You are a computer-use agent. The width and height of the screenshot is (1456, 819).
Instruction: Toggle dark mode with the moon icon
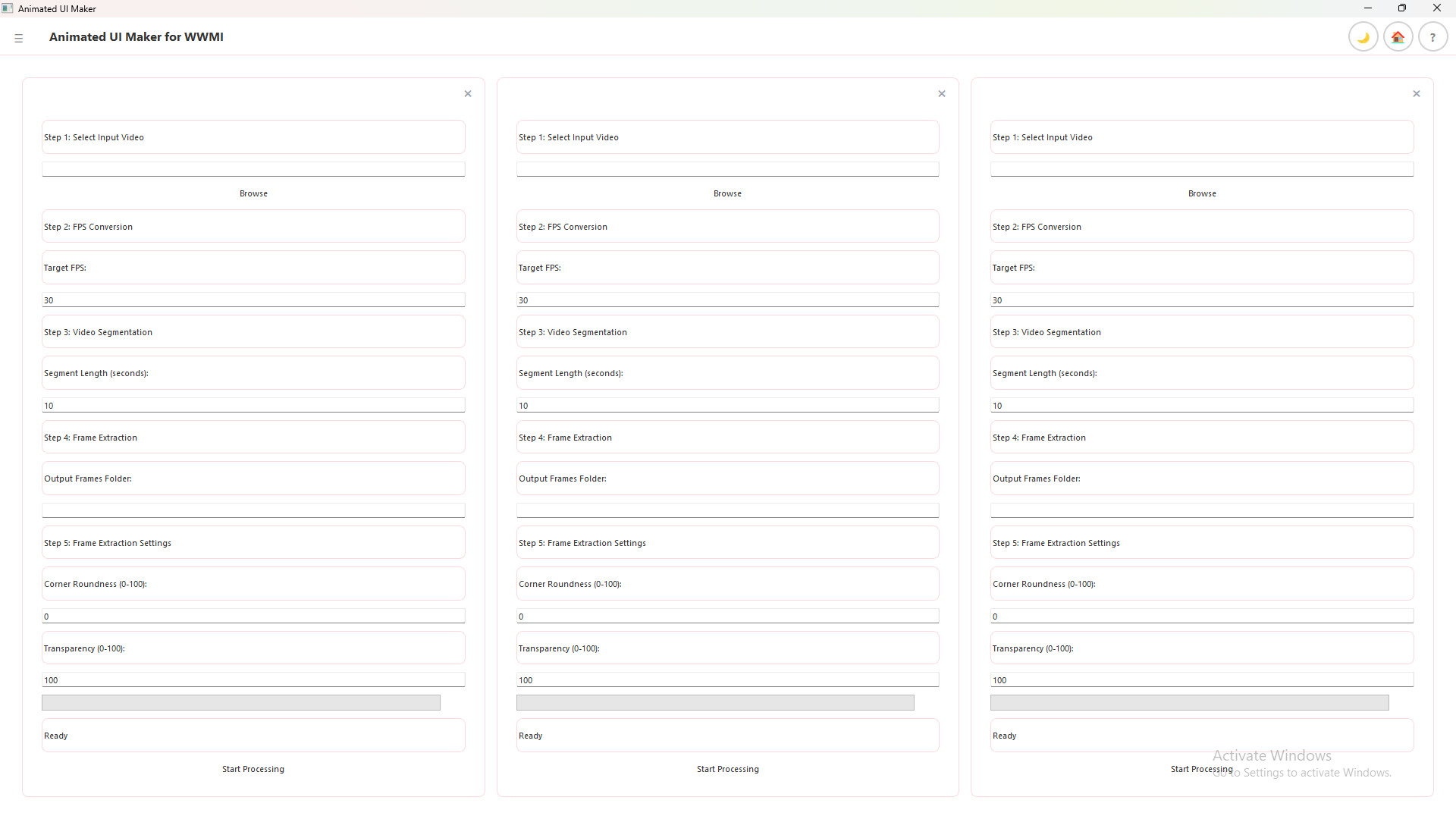point(1363,36)
